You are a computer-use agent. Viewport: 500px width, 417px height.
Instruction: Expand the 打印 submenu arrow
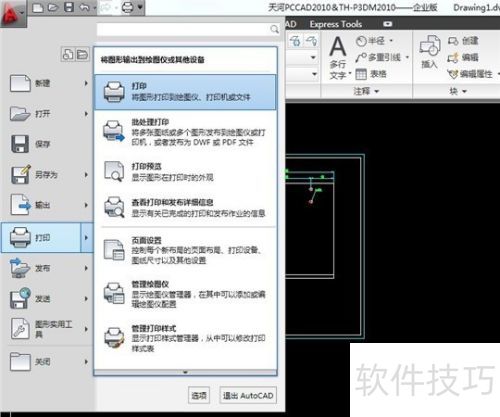pos(87,238)
